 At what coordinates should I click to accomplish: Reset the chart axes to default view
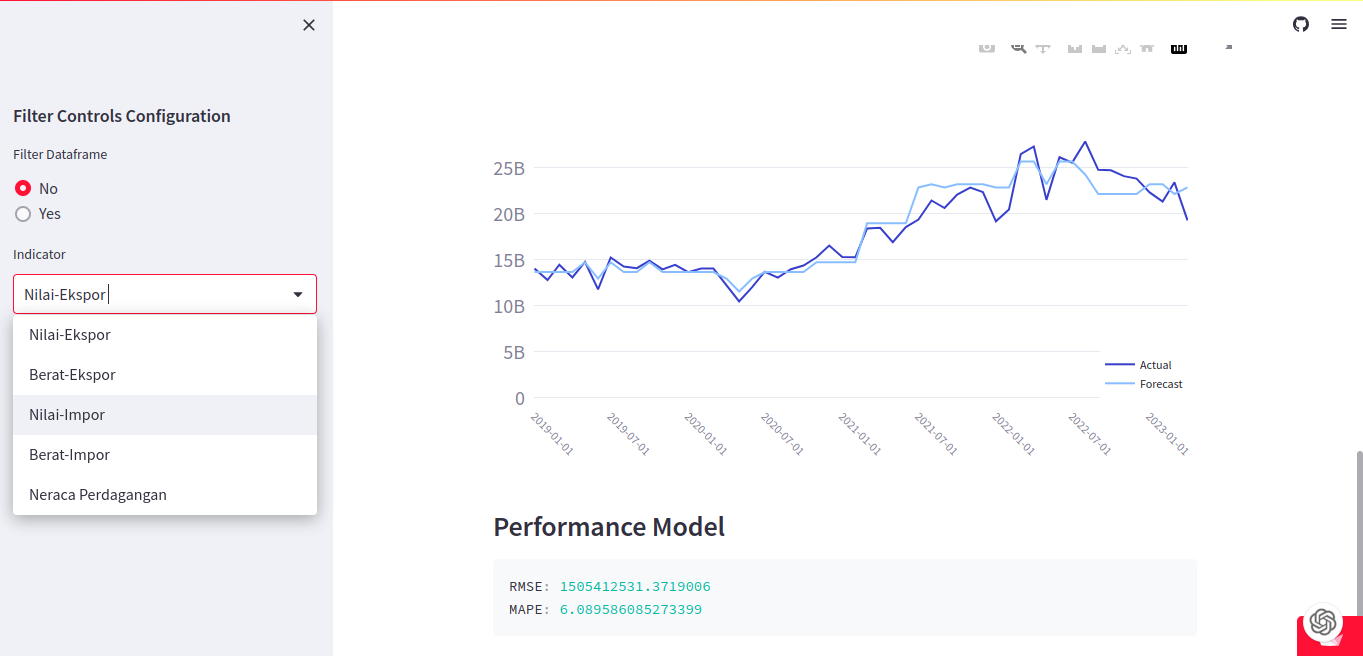click(1146, 46)
